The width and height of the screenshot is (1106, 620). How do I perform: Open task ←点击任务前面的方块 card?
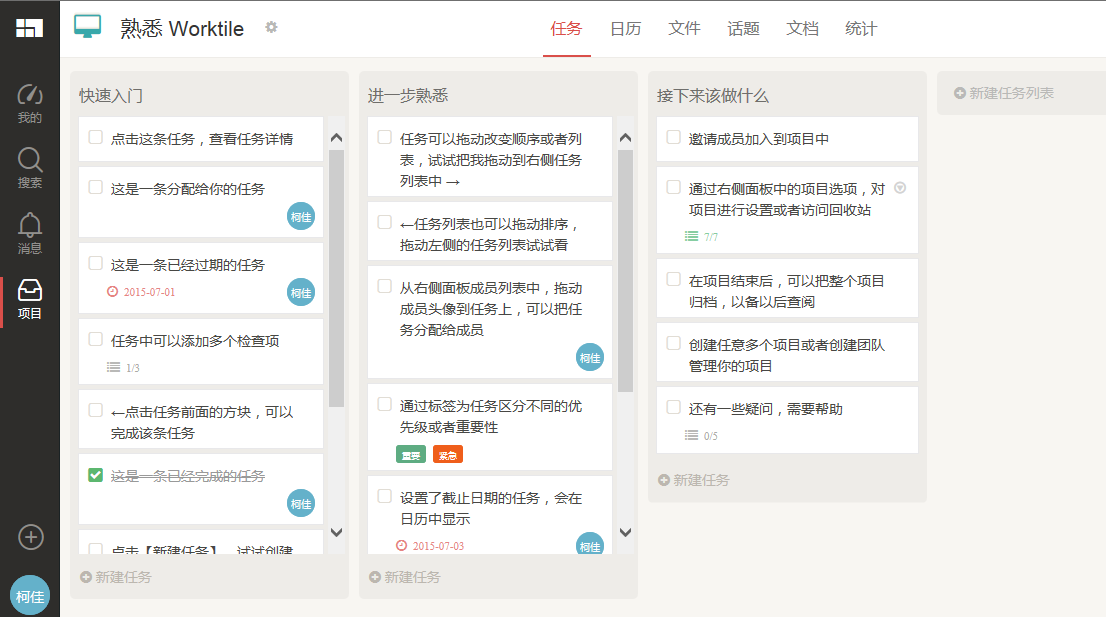[x=201, y=419]
